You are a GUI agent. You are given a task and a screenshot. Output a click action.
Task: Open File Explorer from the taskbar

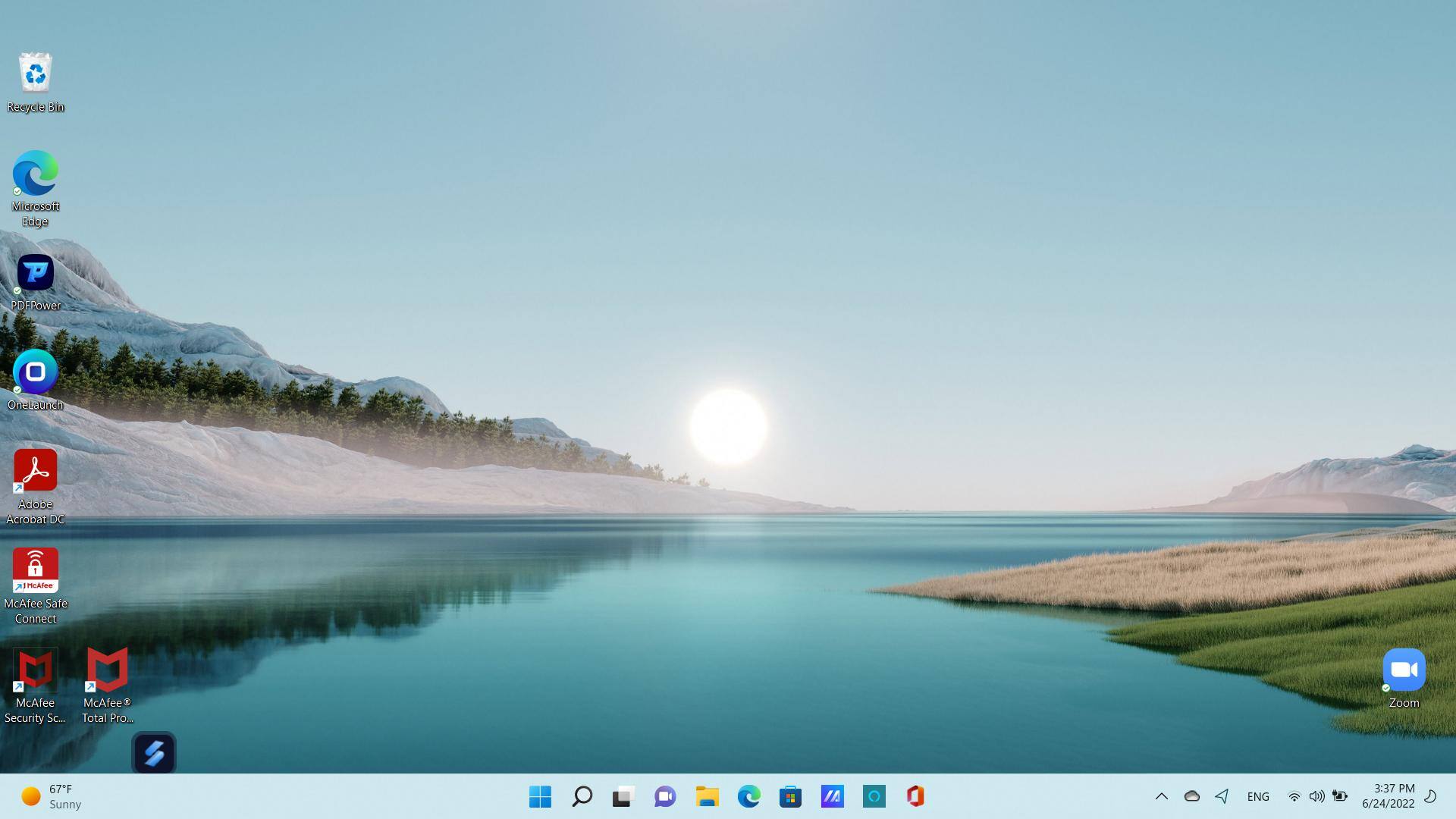click(707, 796)
